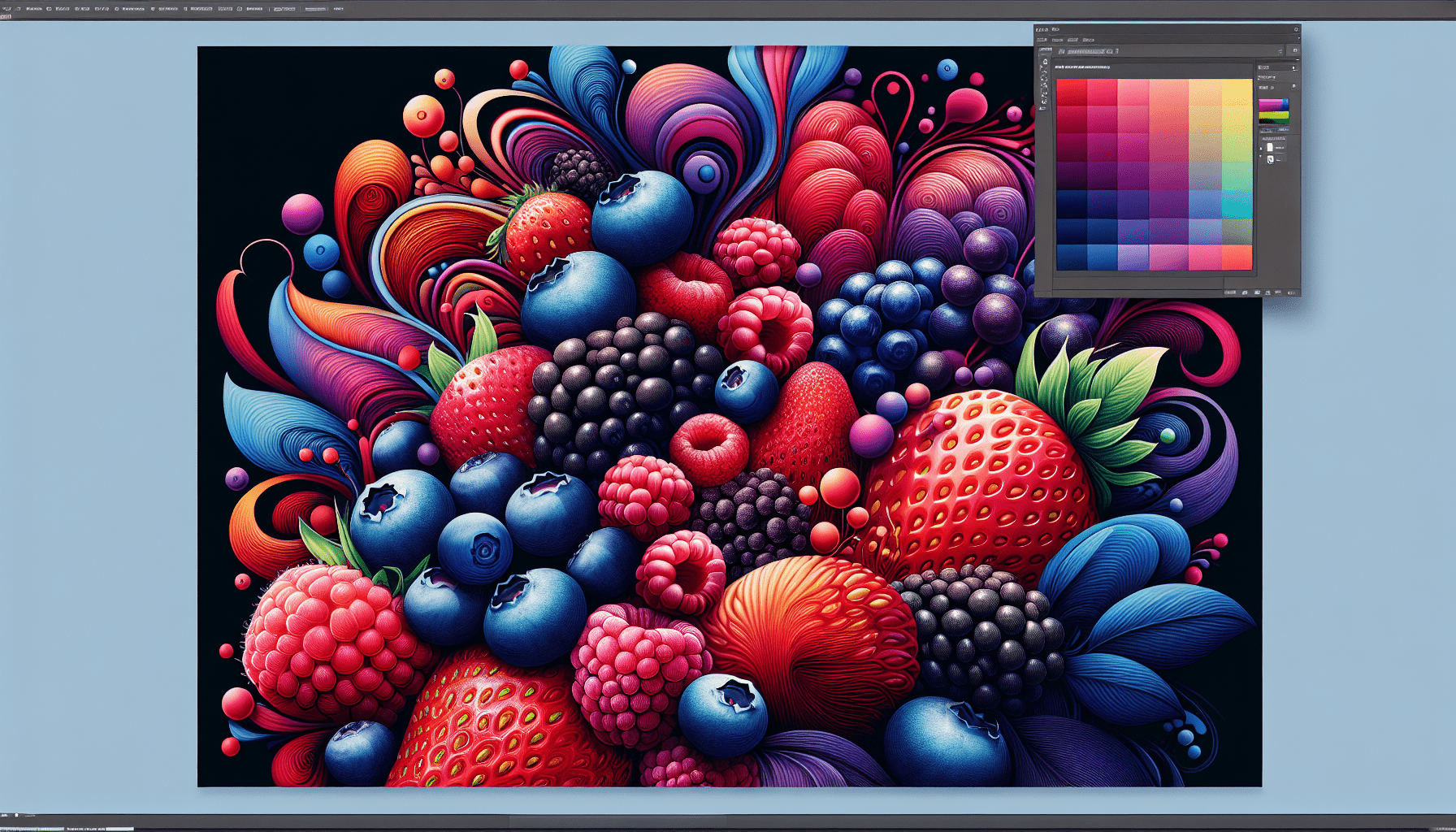The width and height of the screenshot is (1456, 832).
Task: Switch to the second tab in the panel's tab row
Action: (x=1057, y=40)
